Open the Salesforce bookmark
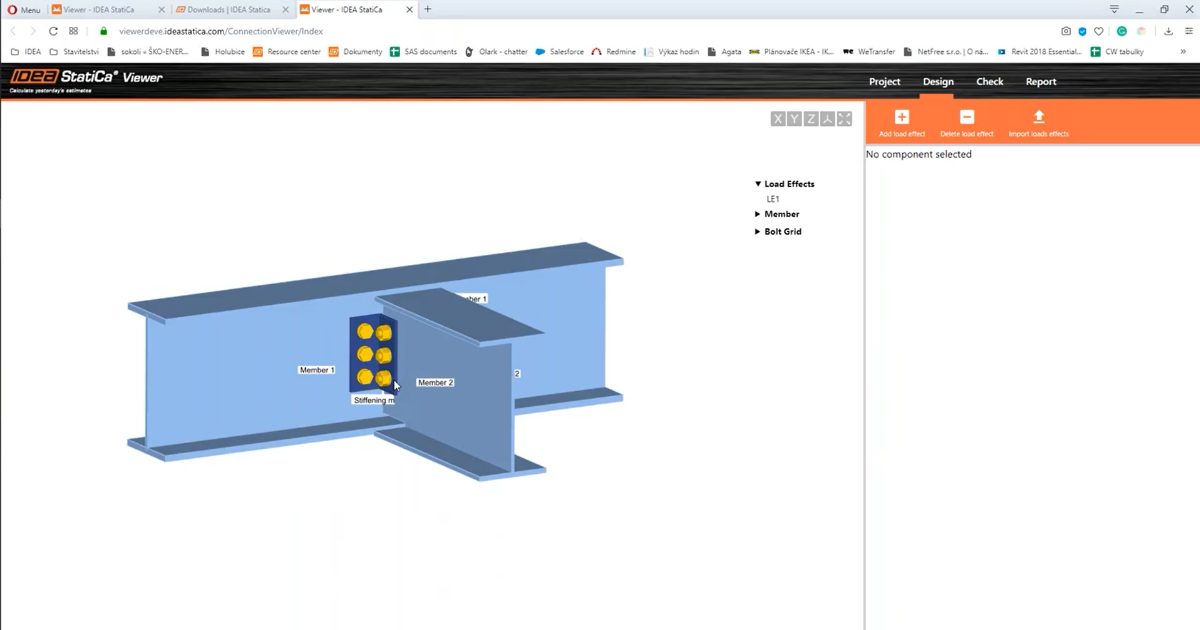The height and width of the screenshot is (630, 1200). click(560, 52)
